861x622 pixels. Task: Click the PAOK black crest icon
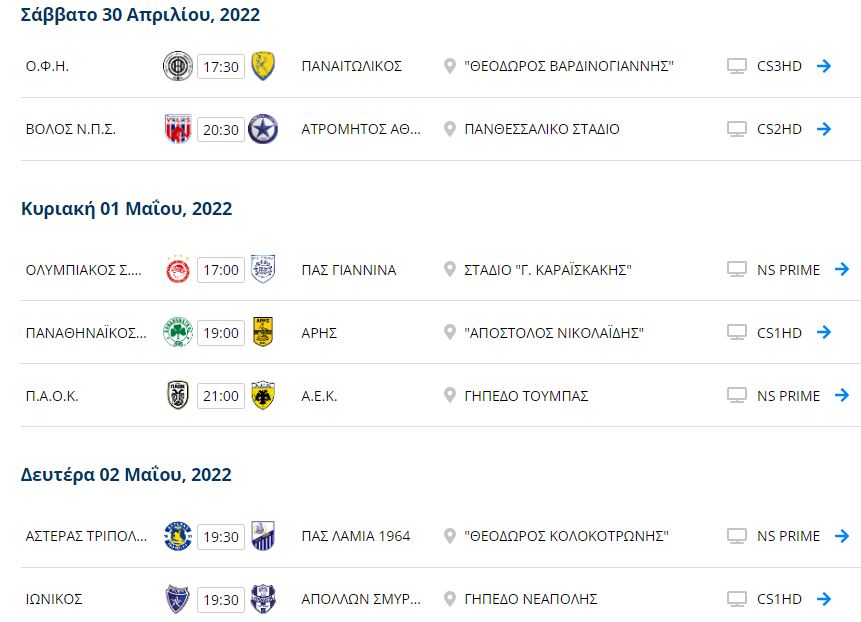177,396
